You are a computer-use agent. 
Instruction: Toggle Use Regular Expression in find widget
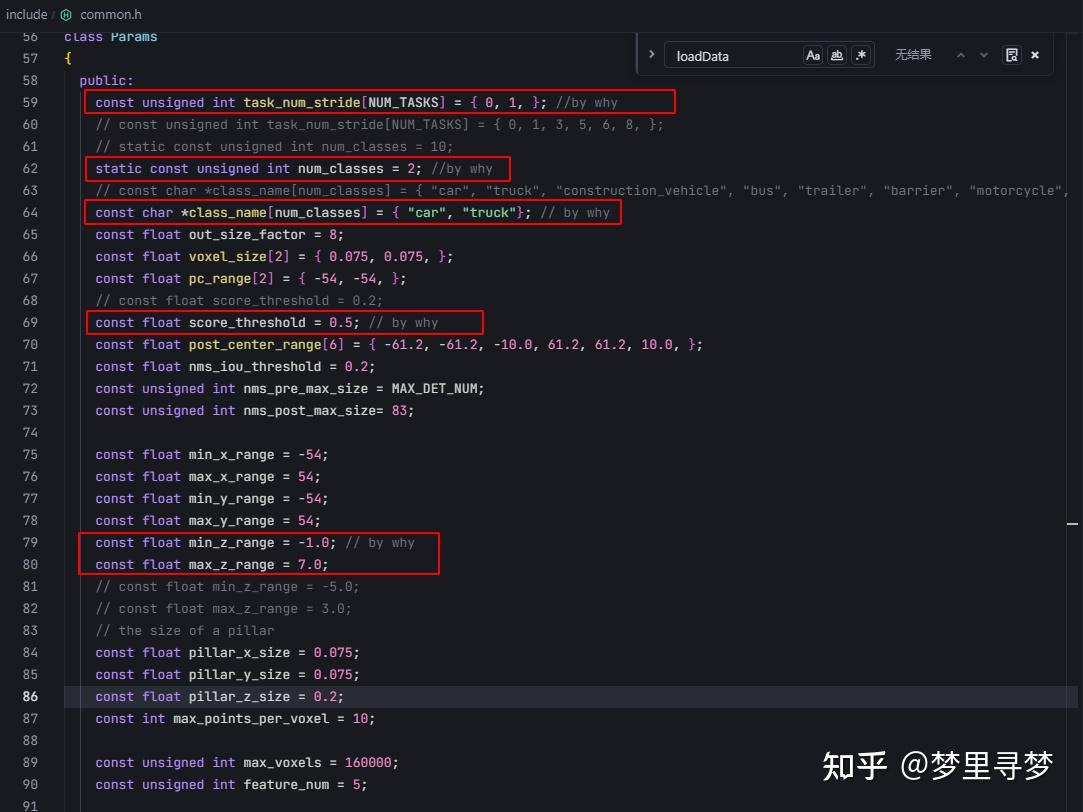point(861,55)
